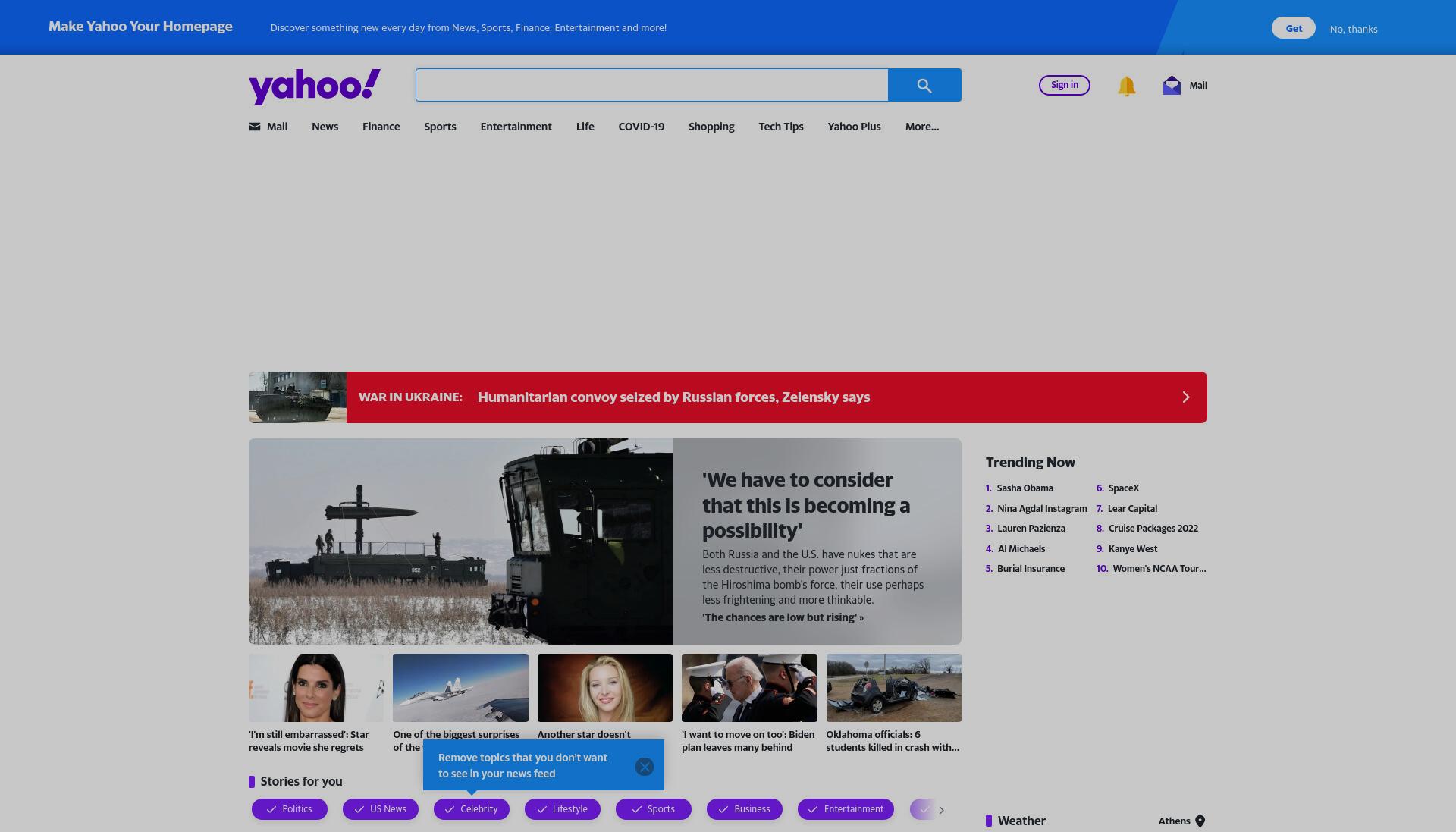Click the Oklahoma officials headline text
Image resolution: width=1456 pixels, height=832 pixels.
[x=893, y=741]
